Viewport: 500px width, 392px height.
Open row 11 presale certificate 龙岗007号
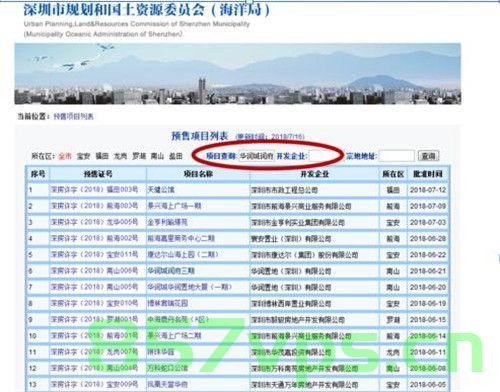(x=94, y=352)
